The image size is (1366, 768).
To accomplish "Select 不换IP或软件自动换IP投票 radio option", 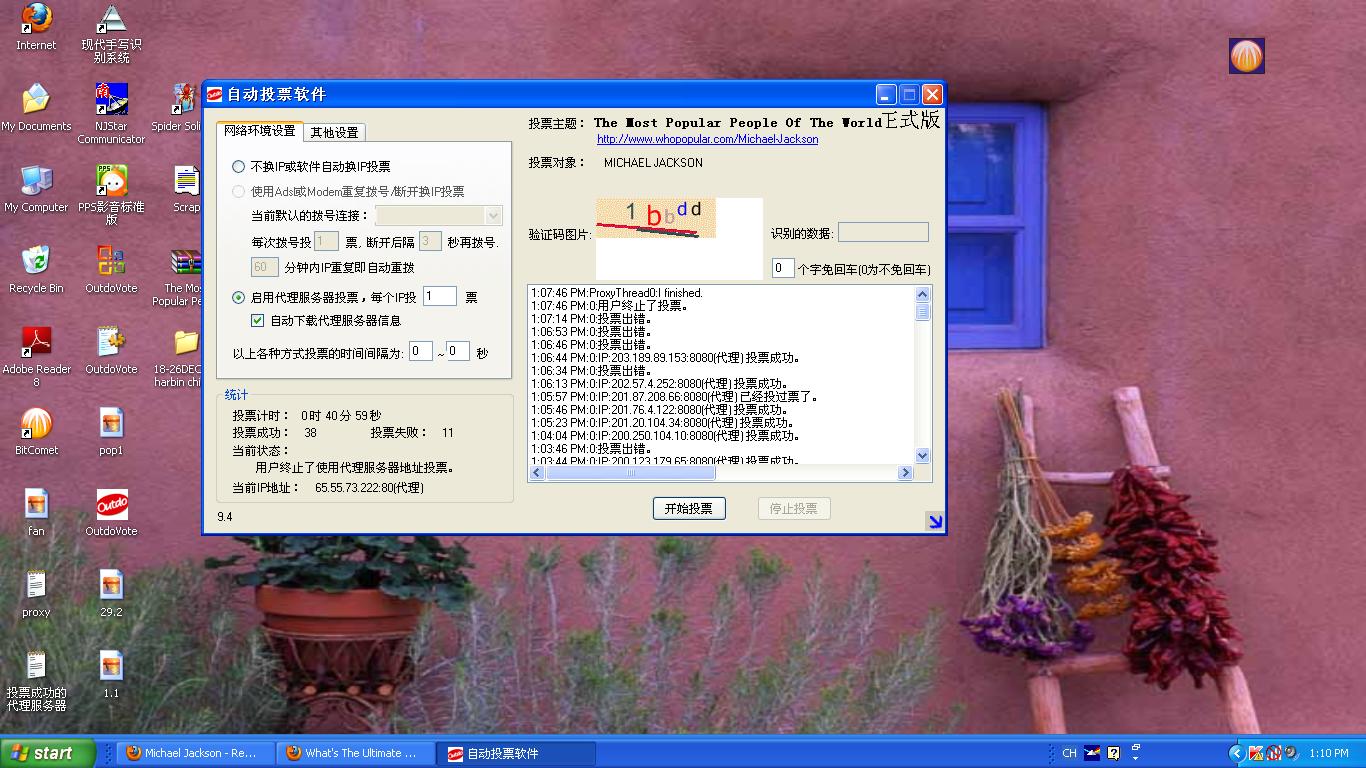I will point(238,167).
